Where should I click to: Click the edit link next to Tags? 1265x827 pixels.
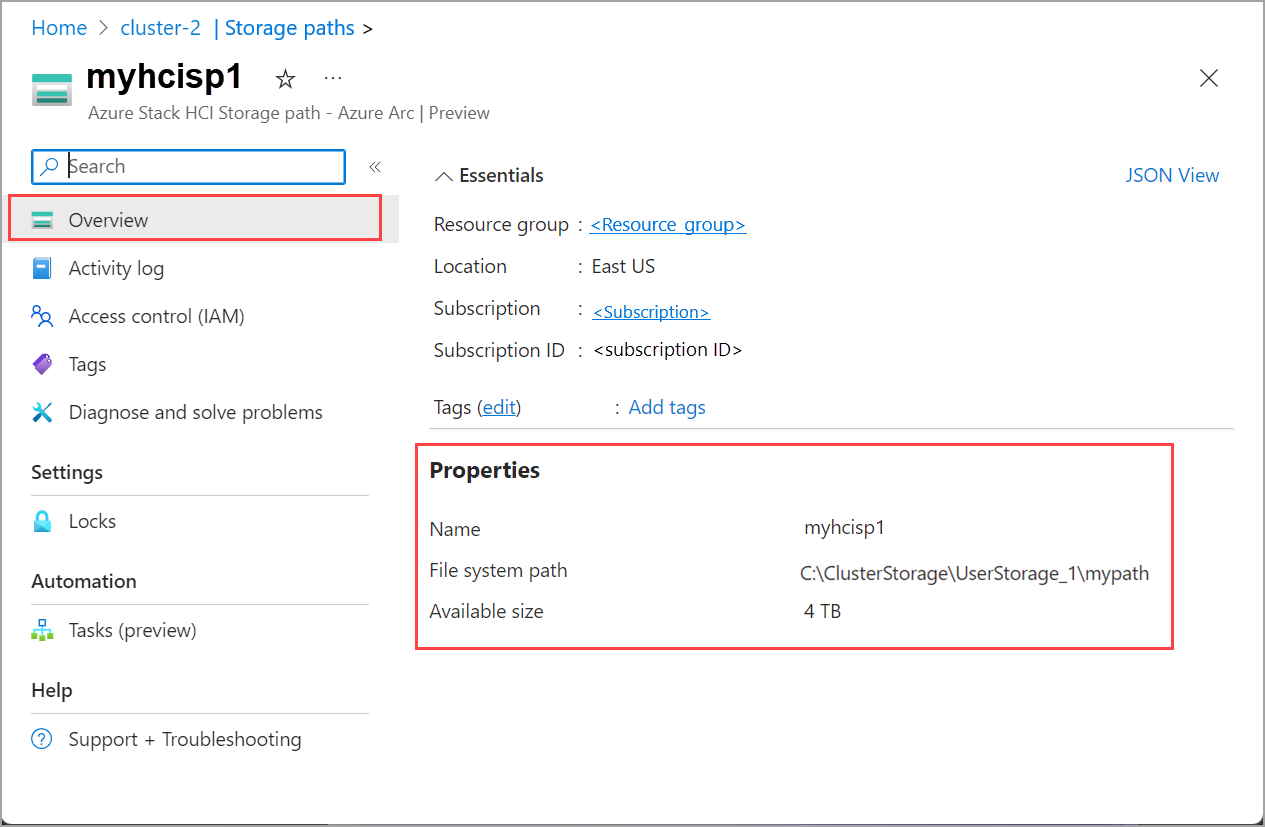499,408
